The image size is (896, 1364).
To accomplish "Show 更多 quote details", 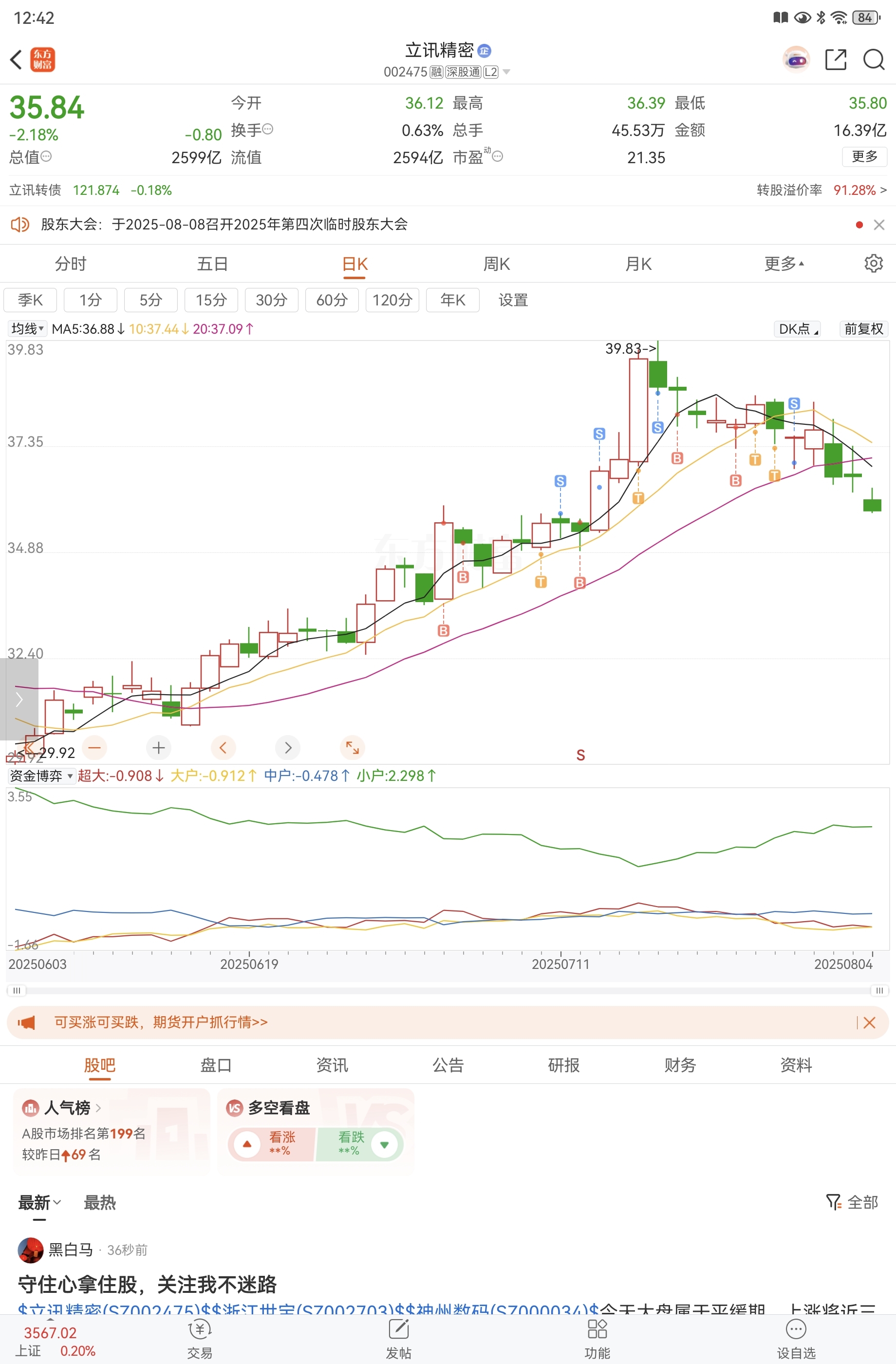I will tap(864, 156).
